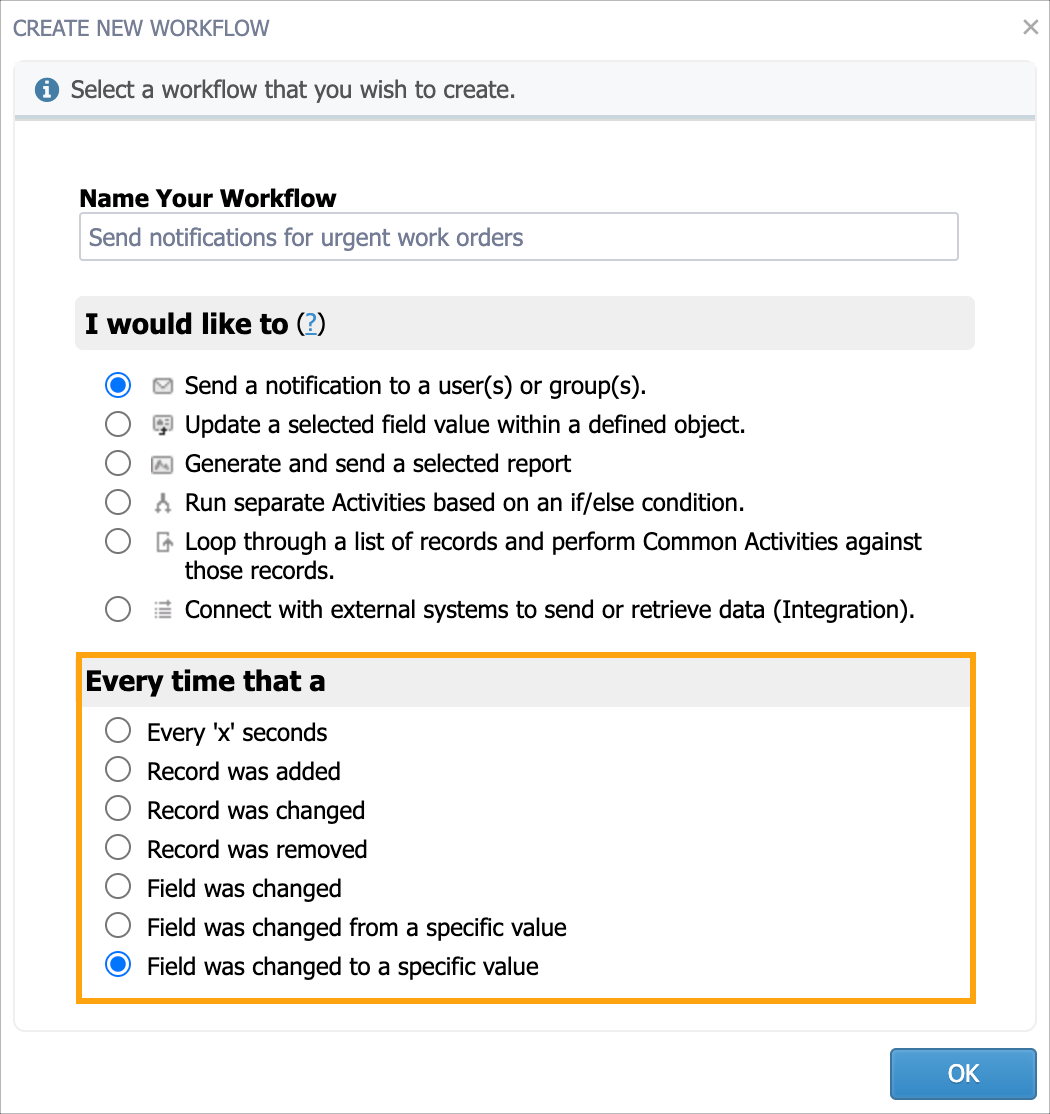The width and height of the screenshot is (1050, 1114).
Task: Select 'Generate and send a selected report'
Action: coord(118,463)
